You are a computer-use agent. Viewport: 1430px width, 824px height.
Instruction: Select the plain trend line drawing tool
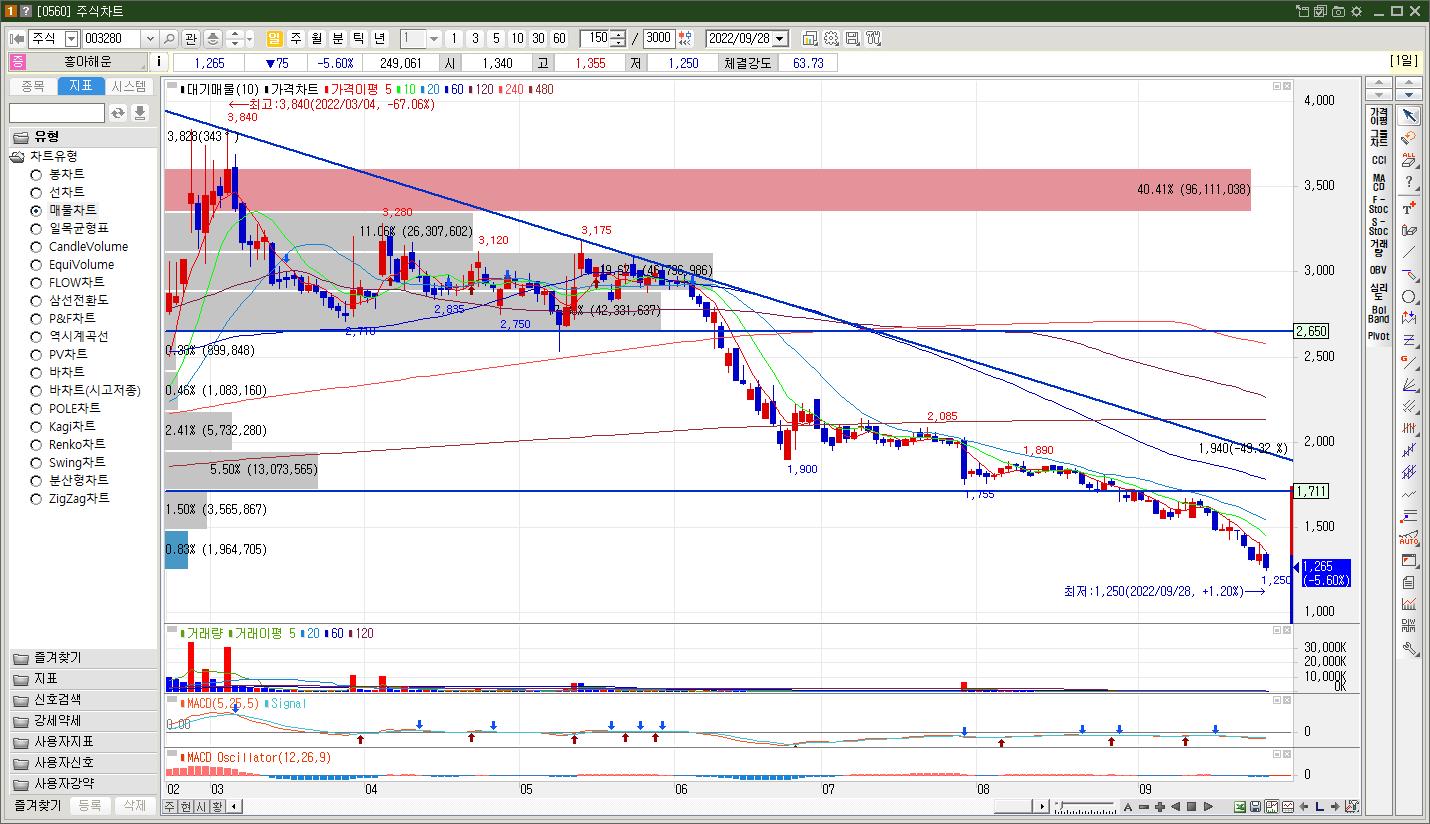(1408, 252)
